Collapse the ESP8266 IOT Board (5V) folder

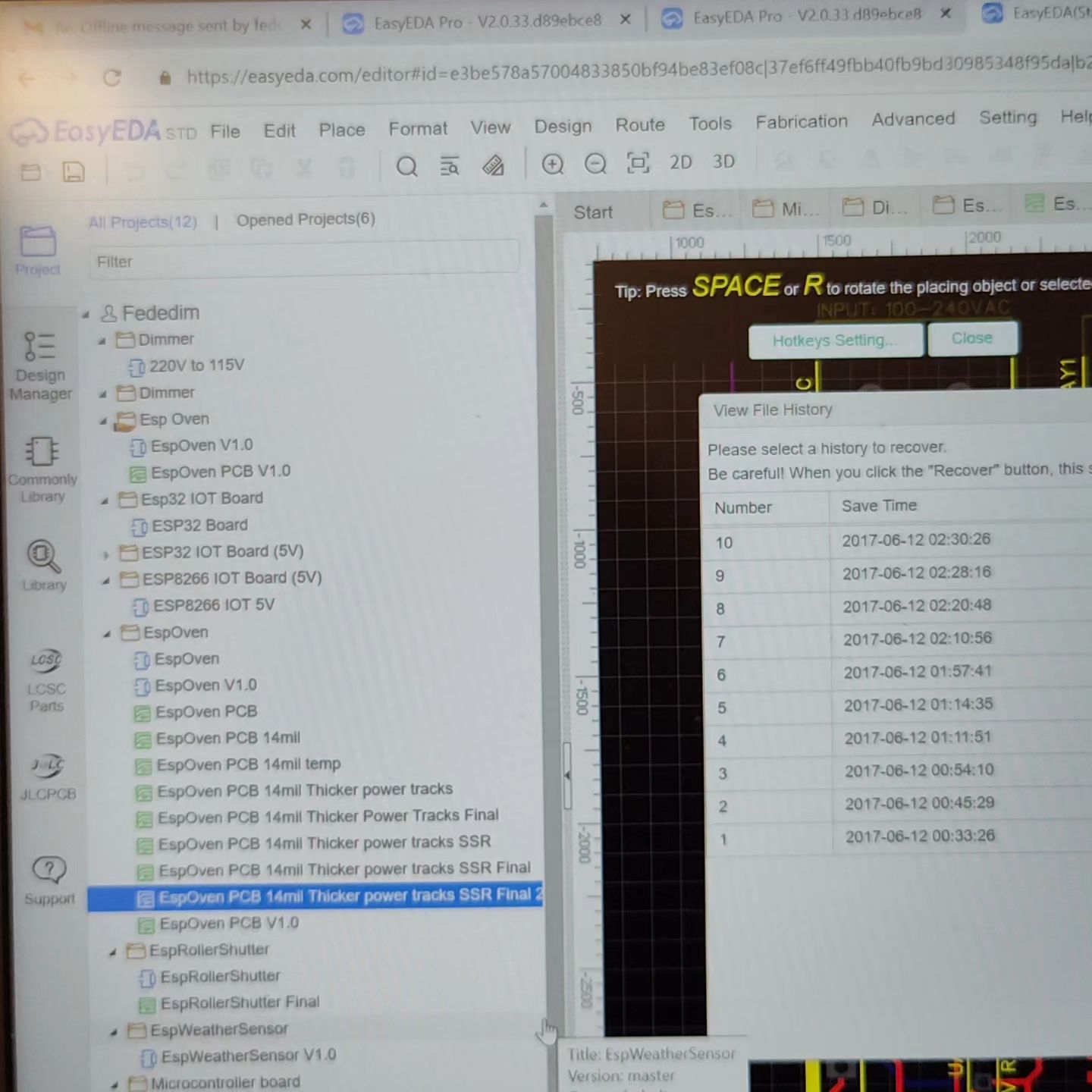pos(106,581)
